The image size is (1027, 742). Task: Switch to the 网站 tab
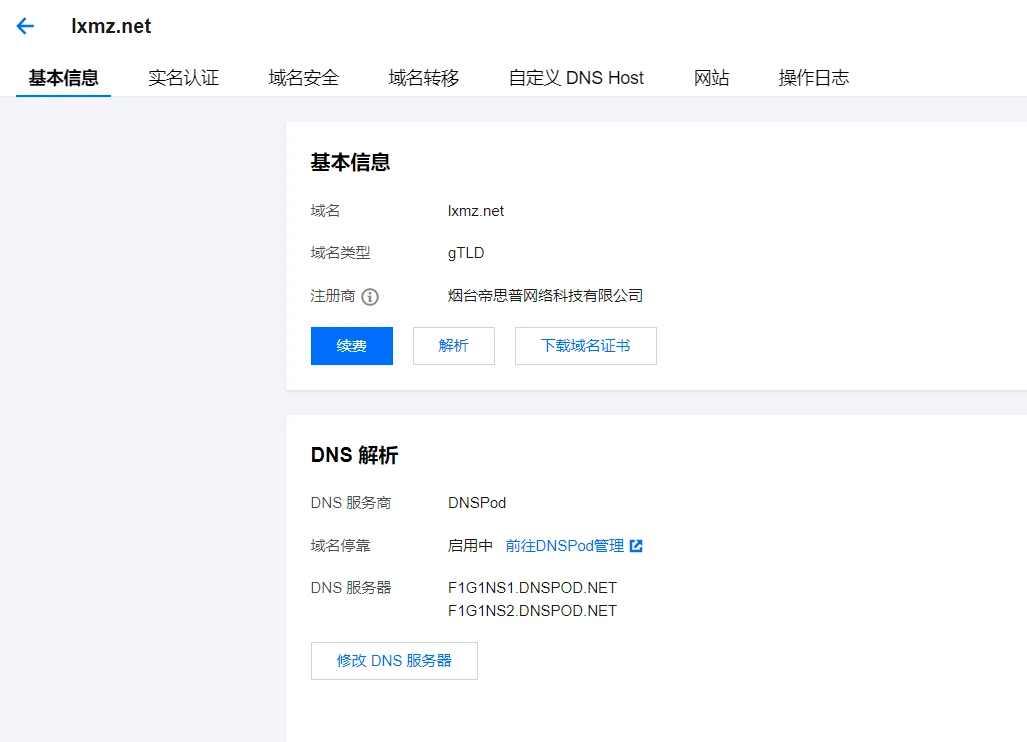[711, 78]
